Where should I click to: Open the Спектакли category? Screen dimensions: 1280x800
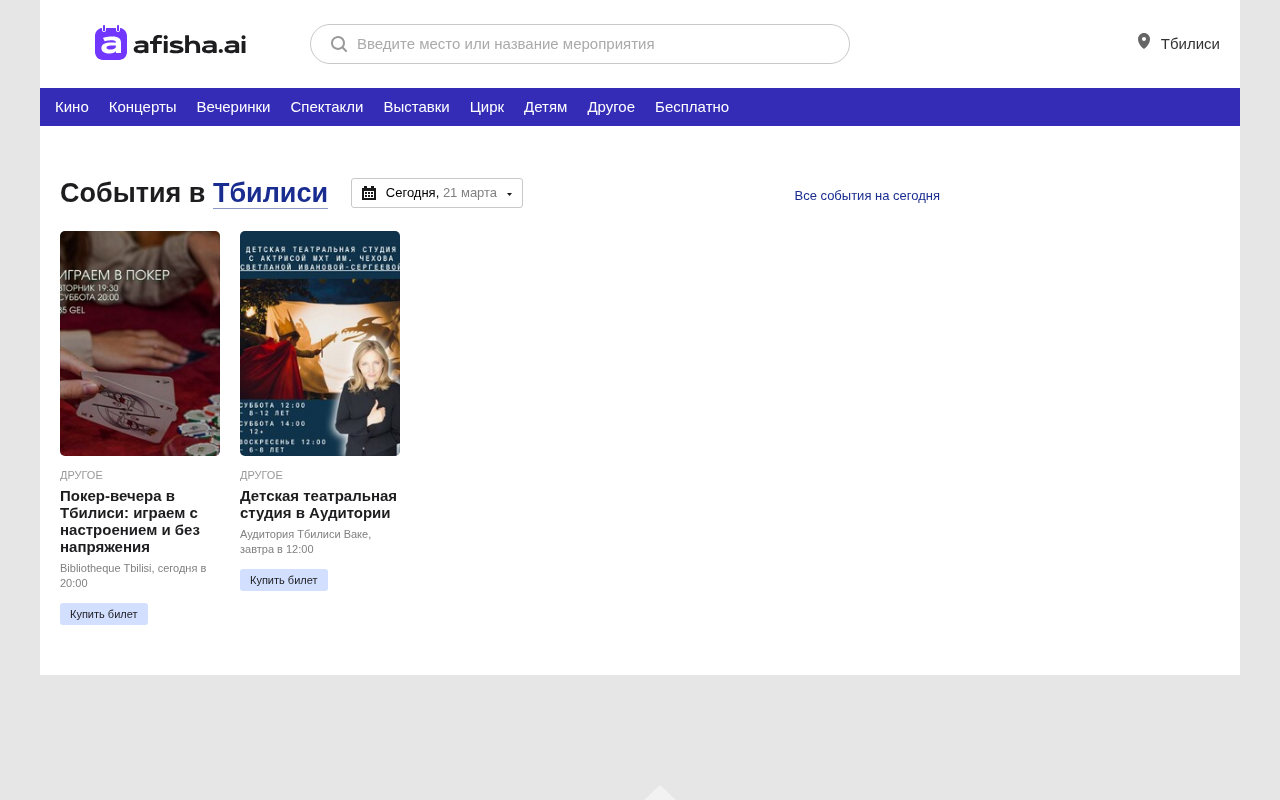click(327, 107)
